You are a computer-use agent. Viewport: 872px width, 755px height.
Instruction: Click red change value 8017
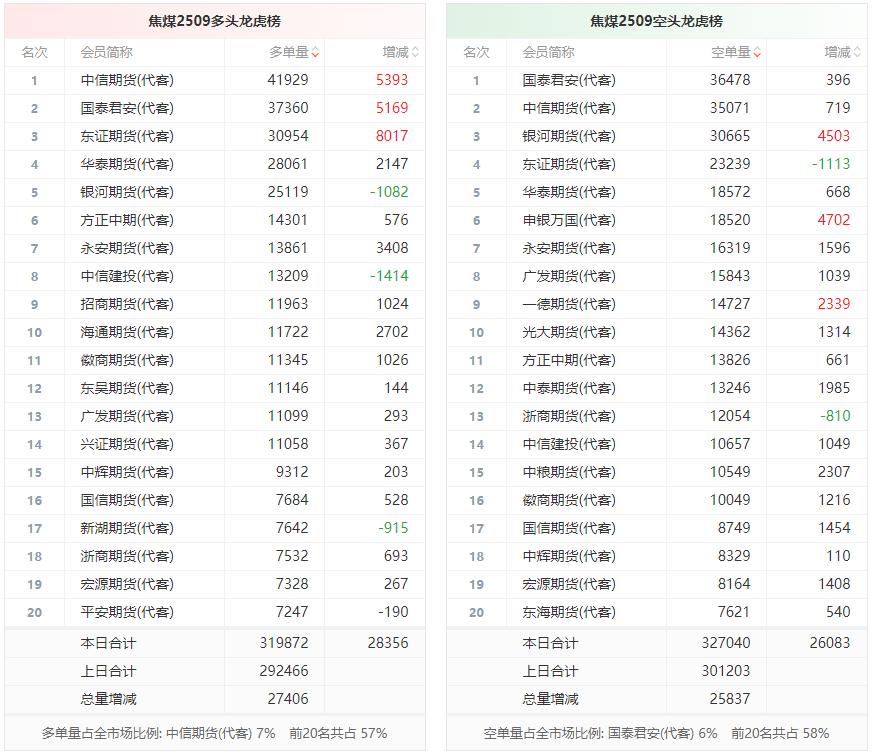click(392, 136)
